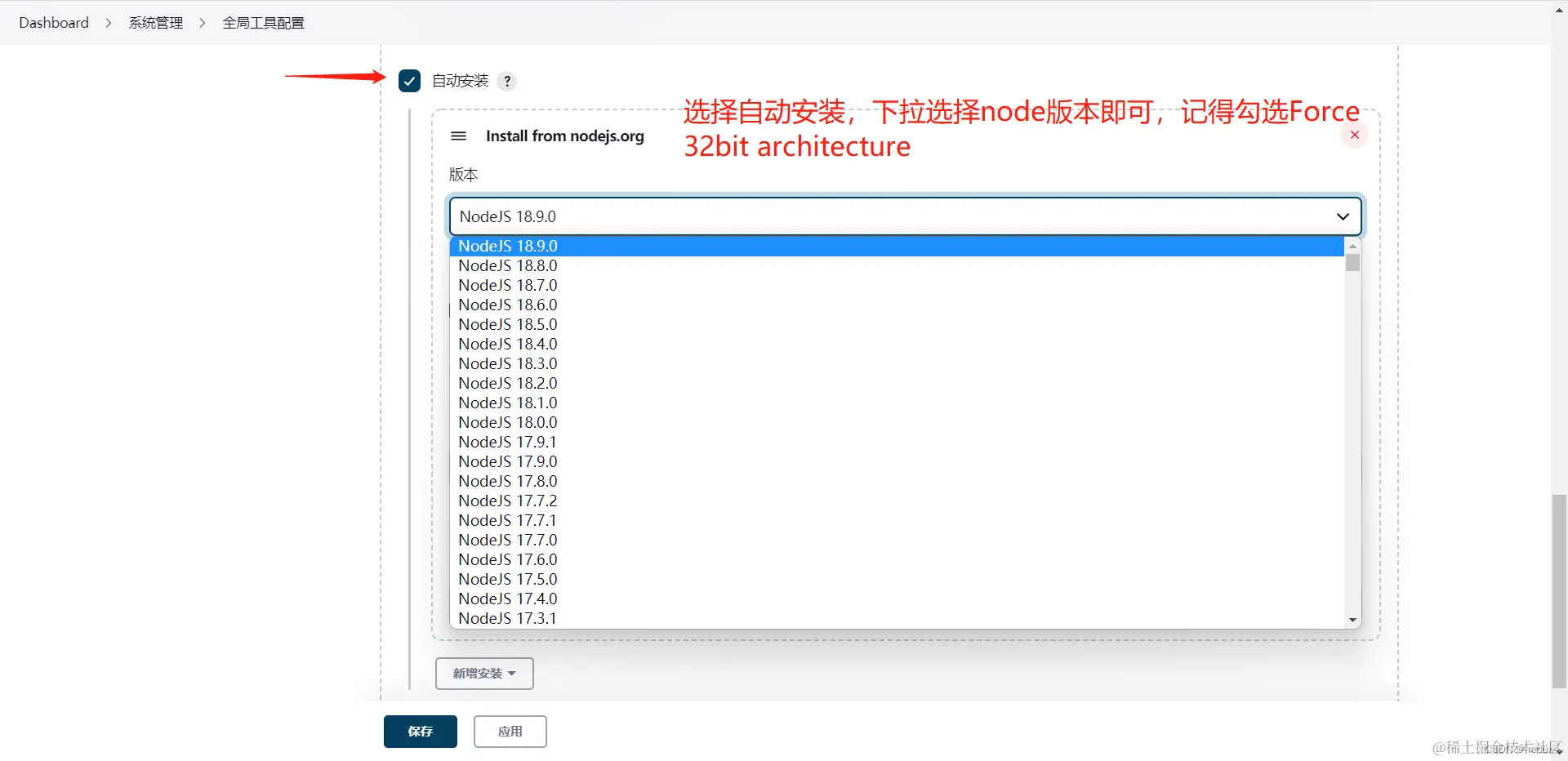Select NodeJS 18.7.0 option
1568x761 pixels.
[x=897, y=285]
